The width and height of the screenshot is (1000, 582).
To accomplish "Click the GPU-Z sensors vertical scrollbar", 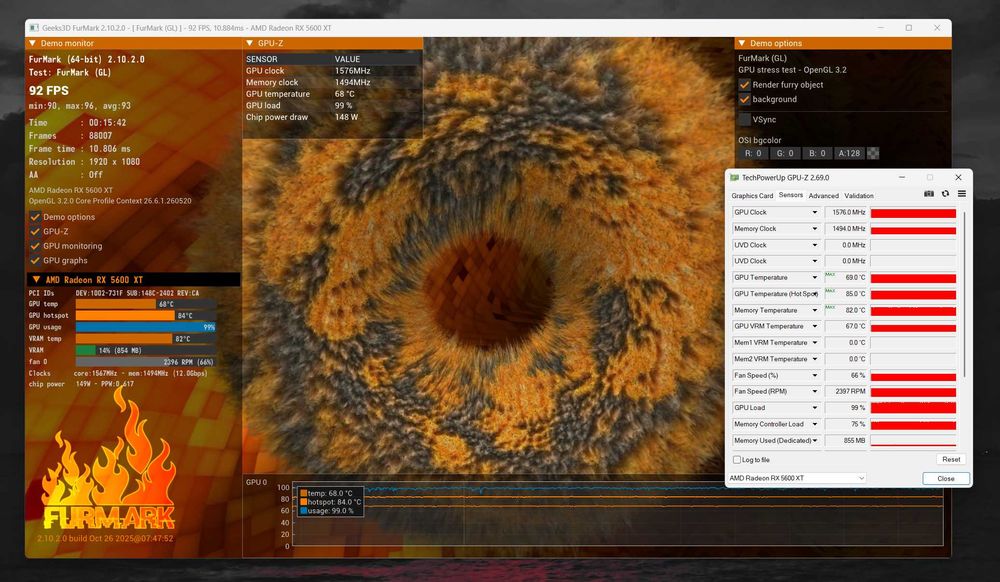I will [965, 293].
